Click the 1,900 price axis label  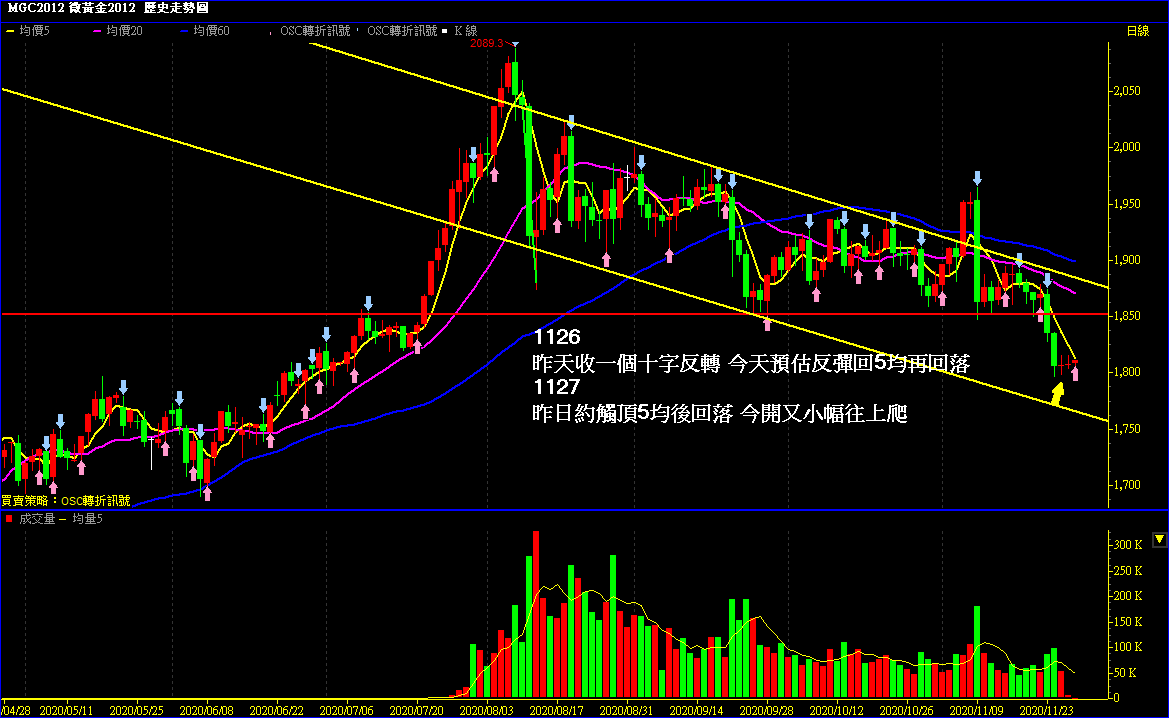1127,259
